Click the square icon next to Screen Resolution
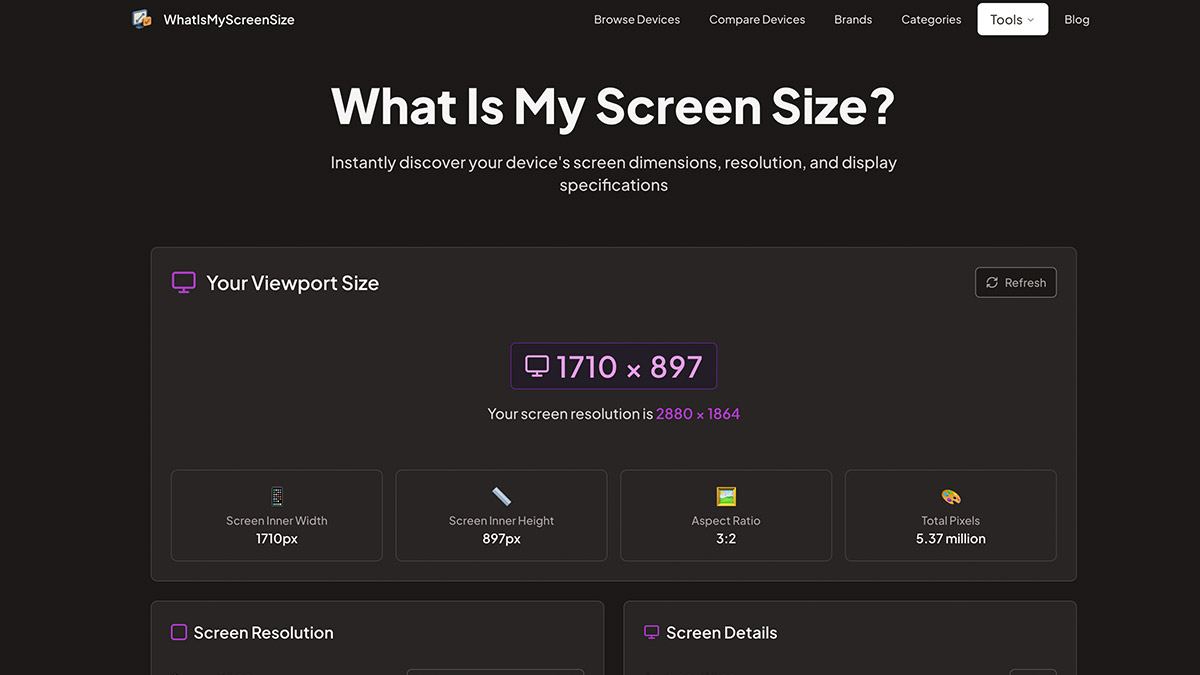This screenshot has width=1200, height=675. click(179, 632)
